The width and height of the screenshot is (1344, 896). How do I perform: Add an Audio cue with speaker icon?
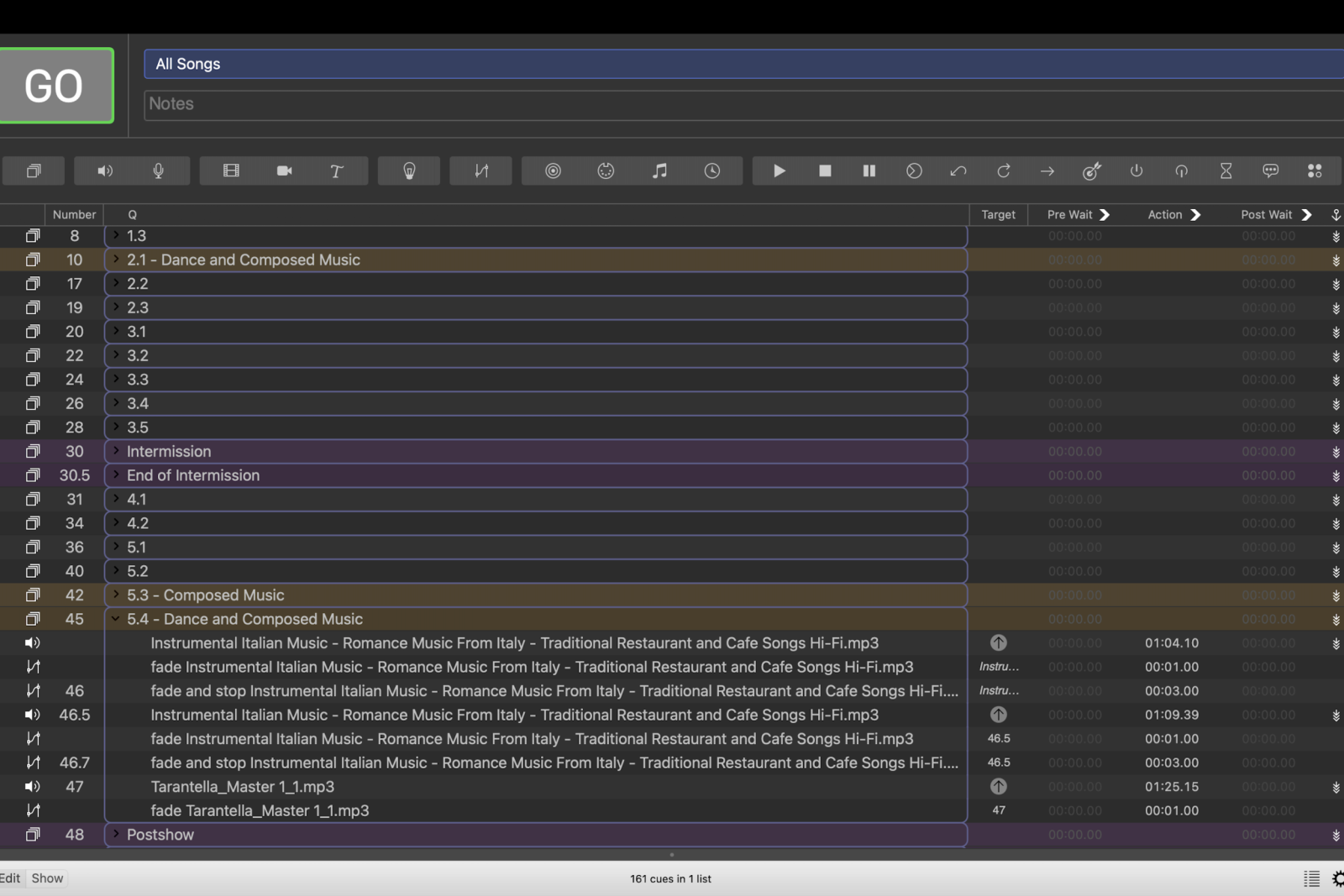[x=105, y=170]
